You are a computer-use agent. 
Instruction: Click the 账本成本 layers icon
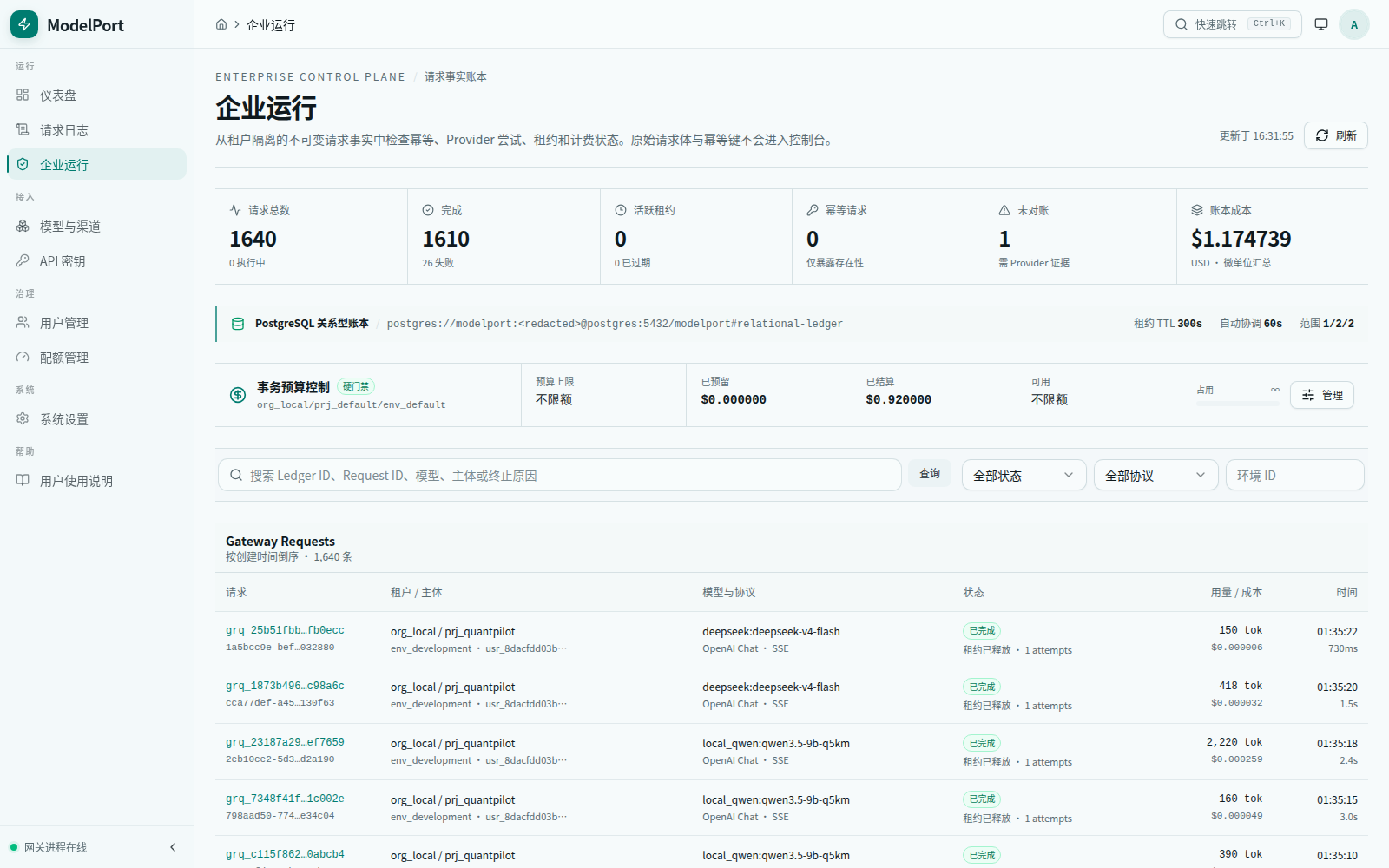[1197, 210]
